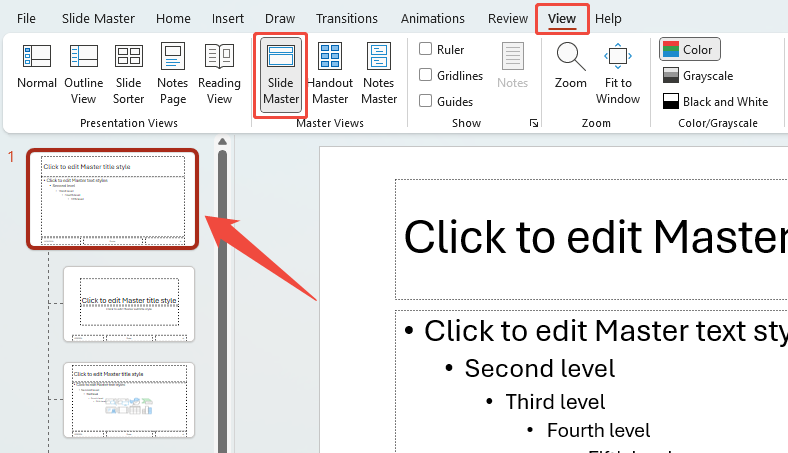Open the Slide Master tab

[98, 19]
